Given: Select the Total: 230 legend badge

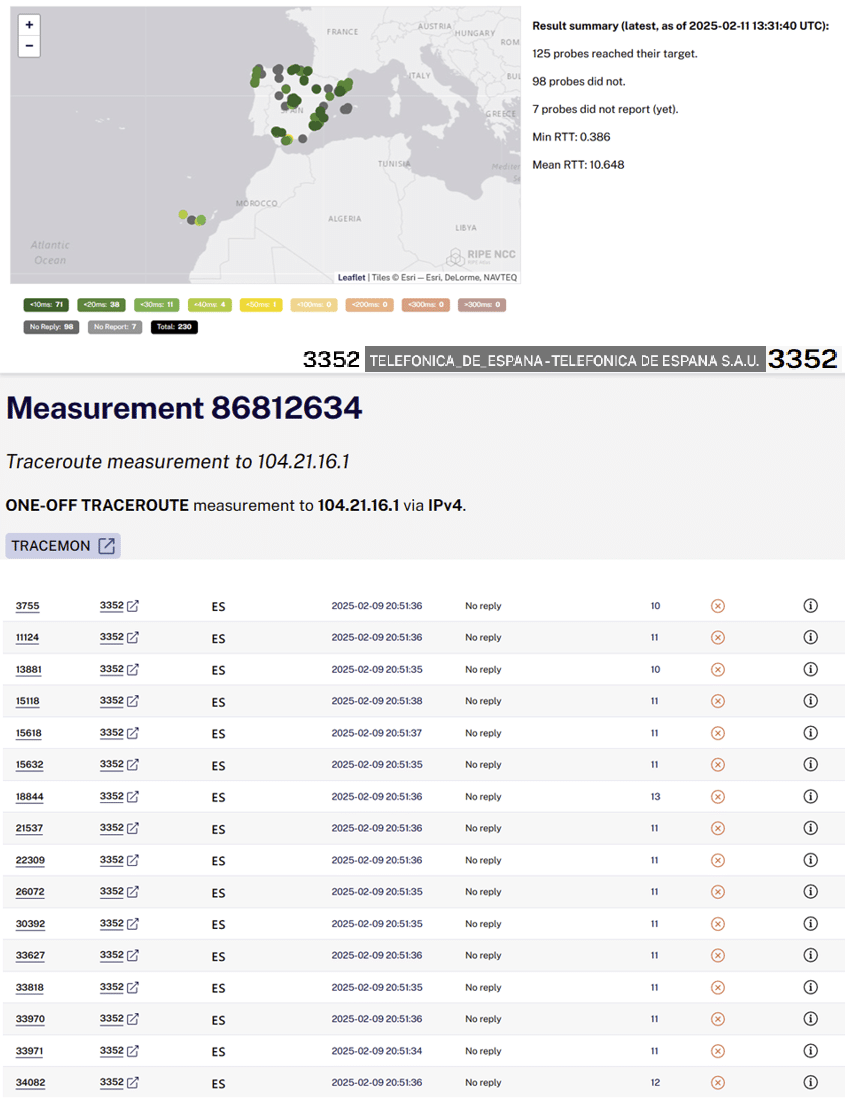Looking at the screenshot, I should tap(174, 327).
